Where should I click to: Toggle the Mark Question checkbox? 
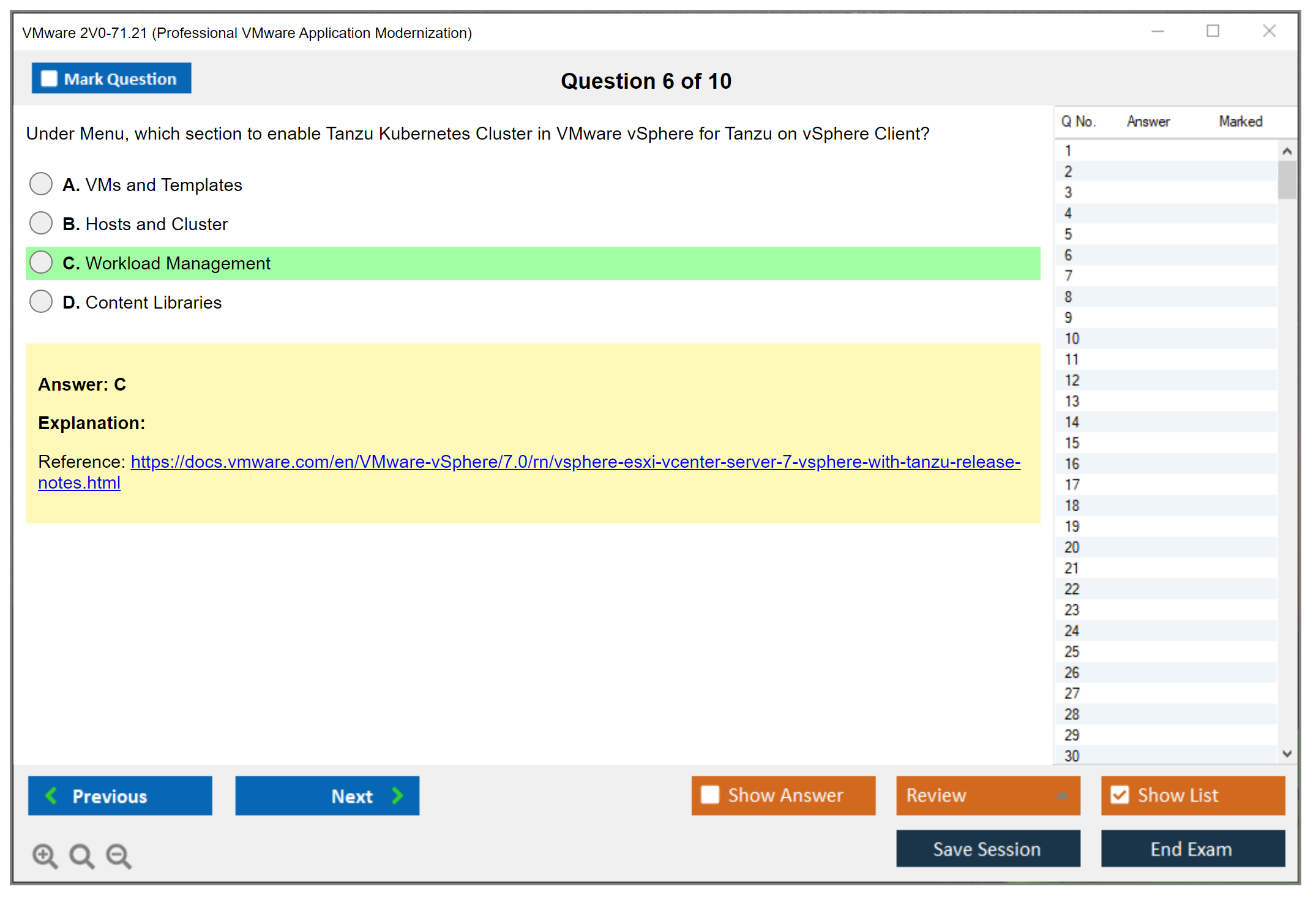[x=49, y=78]
